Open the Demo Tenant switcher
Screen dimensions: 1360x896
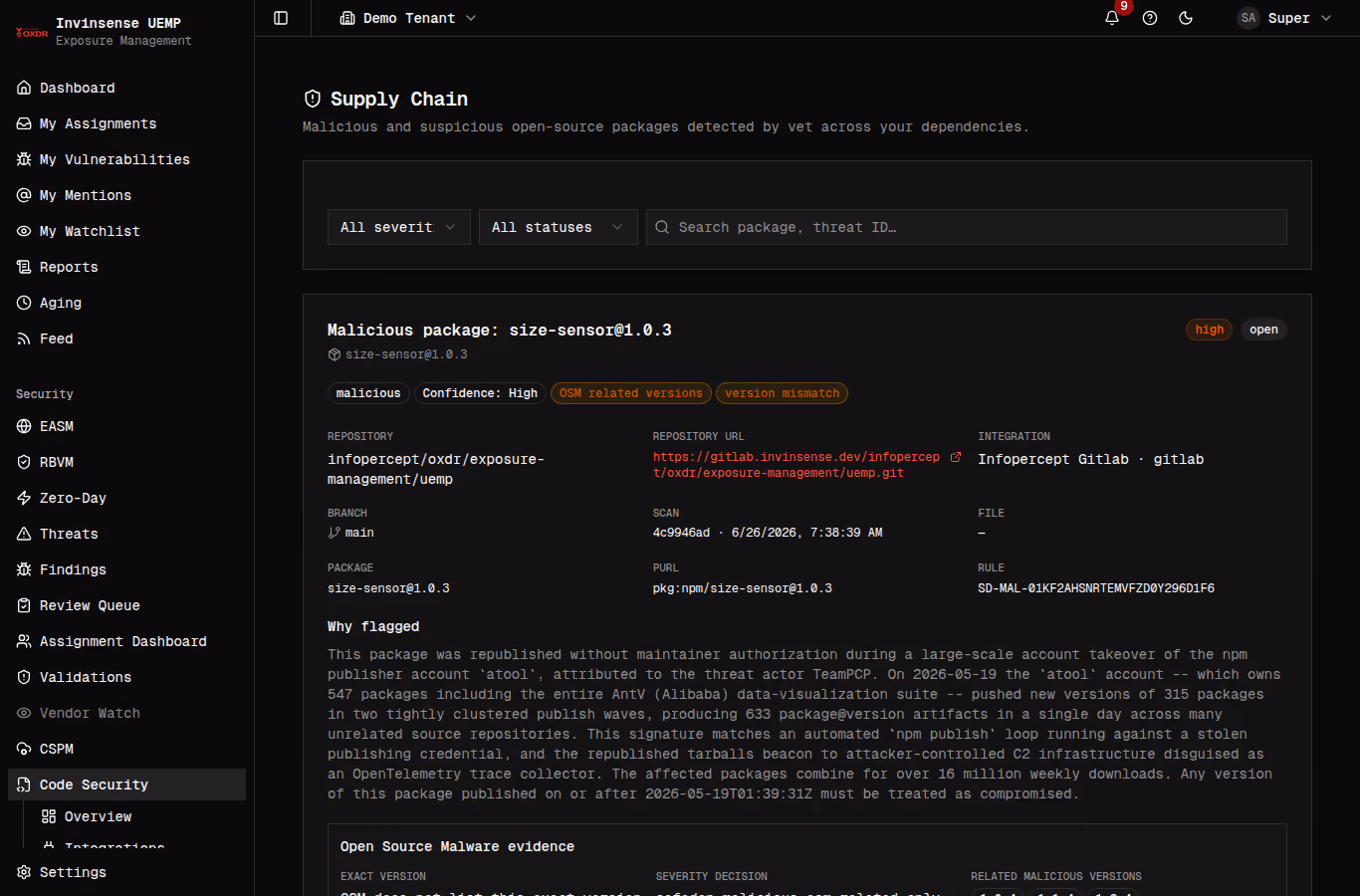click(x=408, y=18)
